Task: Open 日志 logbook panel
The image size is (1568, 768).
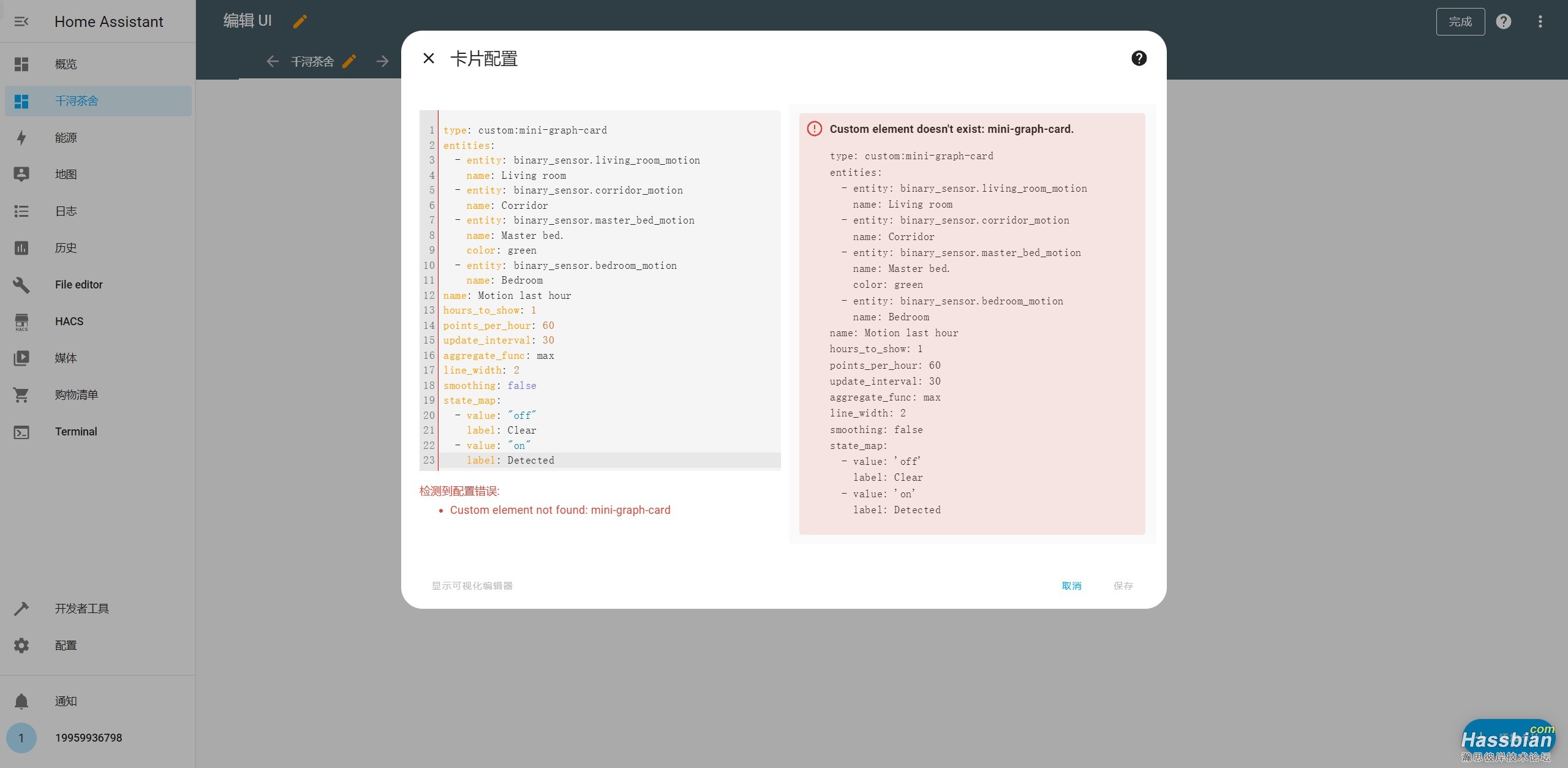Action: 98,211
